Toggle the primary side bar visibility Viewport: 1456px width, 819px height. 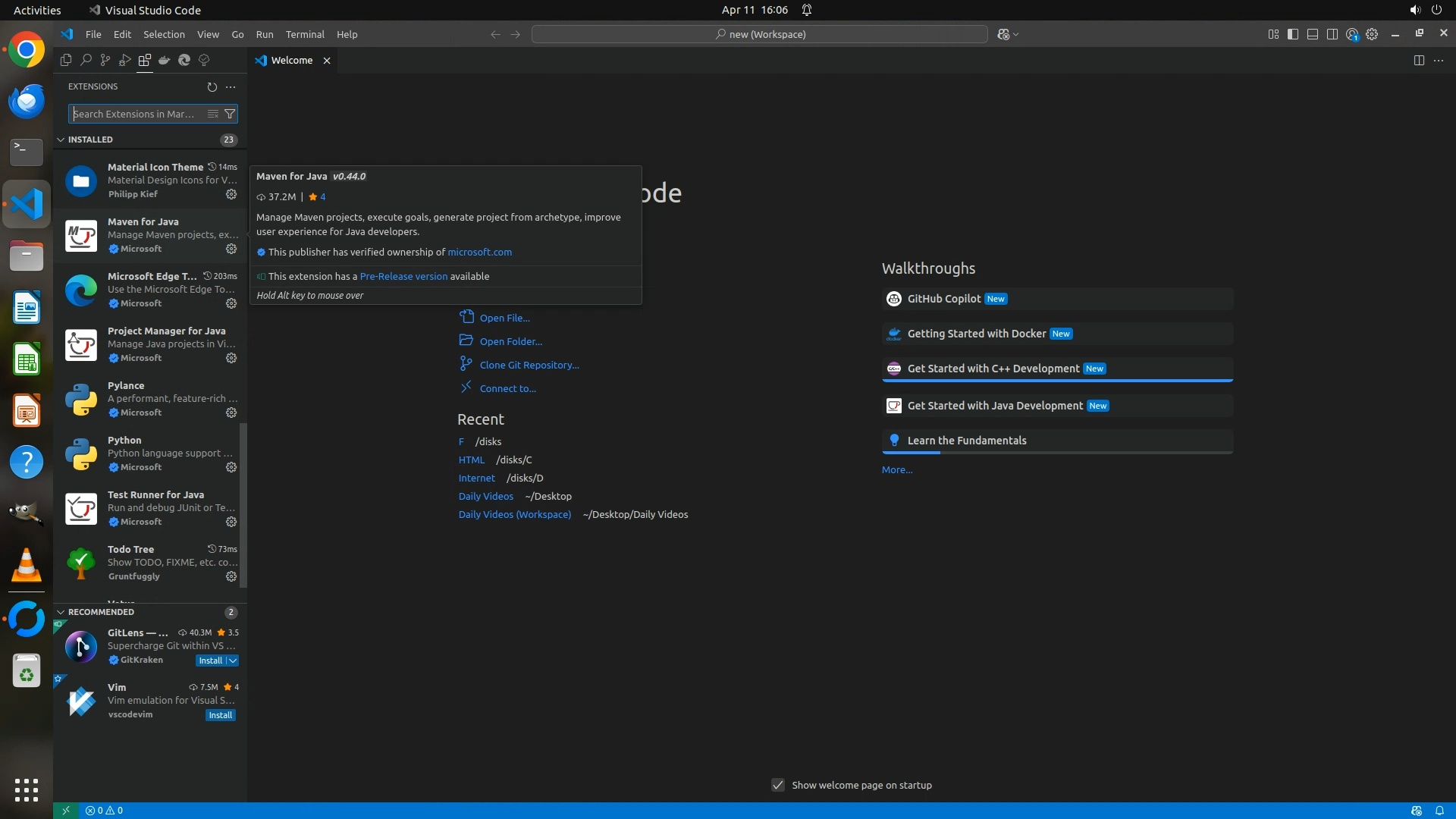tap(1293, 34)
